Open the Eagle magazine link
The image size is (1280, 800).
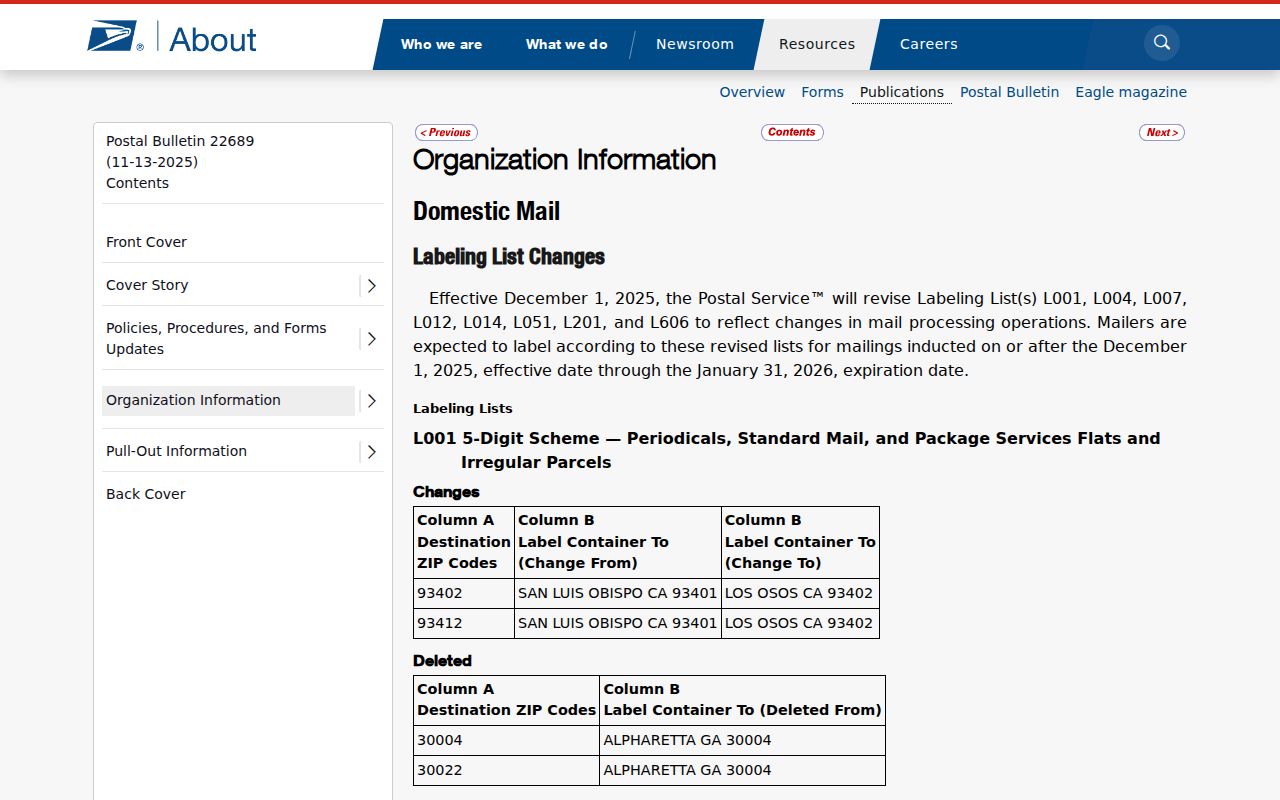pyautogui.click(x=1131, y=92)
